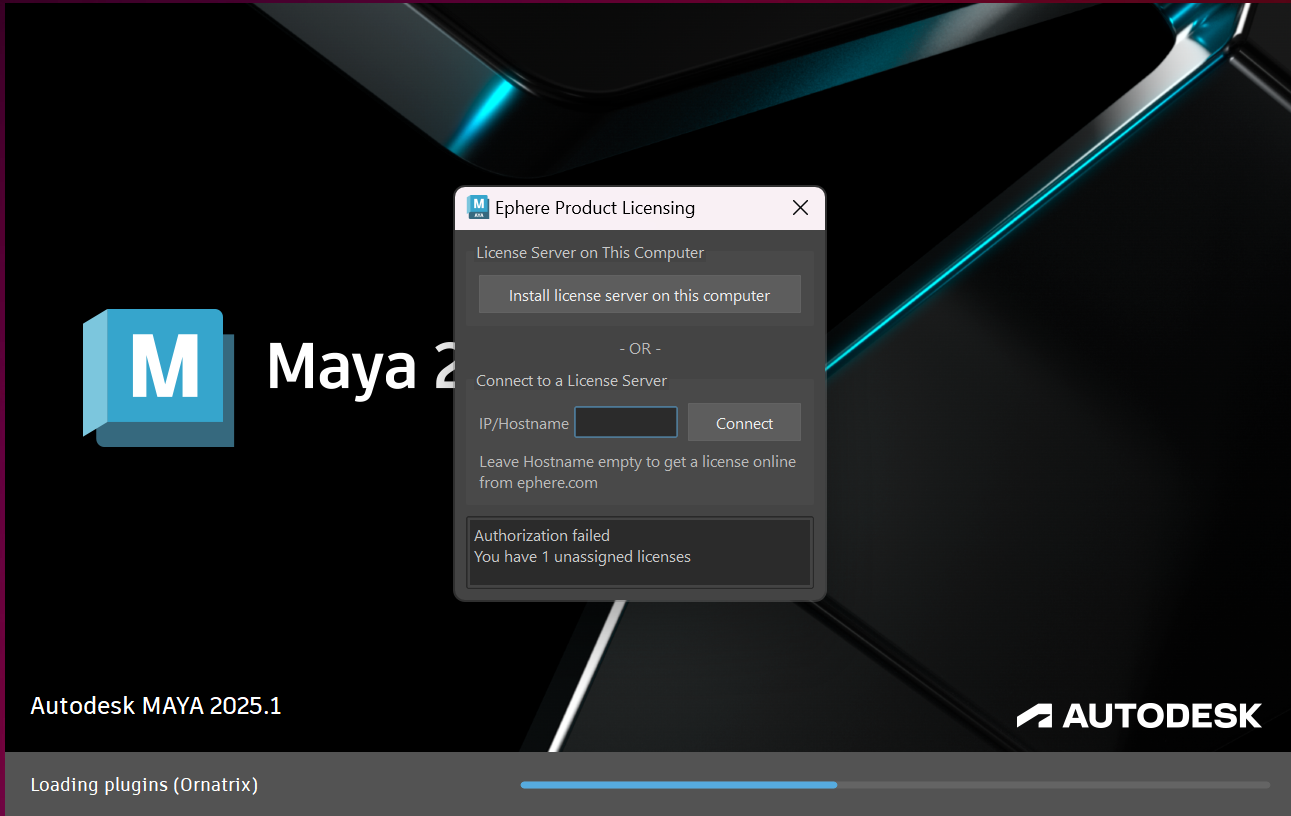Close the Ephere Product Licensing dialog
This screenshot has height=816, width=1291.
tap(800, 208)
